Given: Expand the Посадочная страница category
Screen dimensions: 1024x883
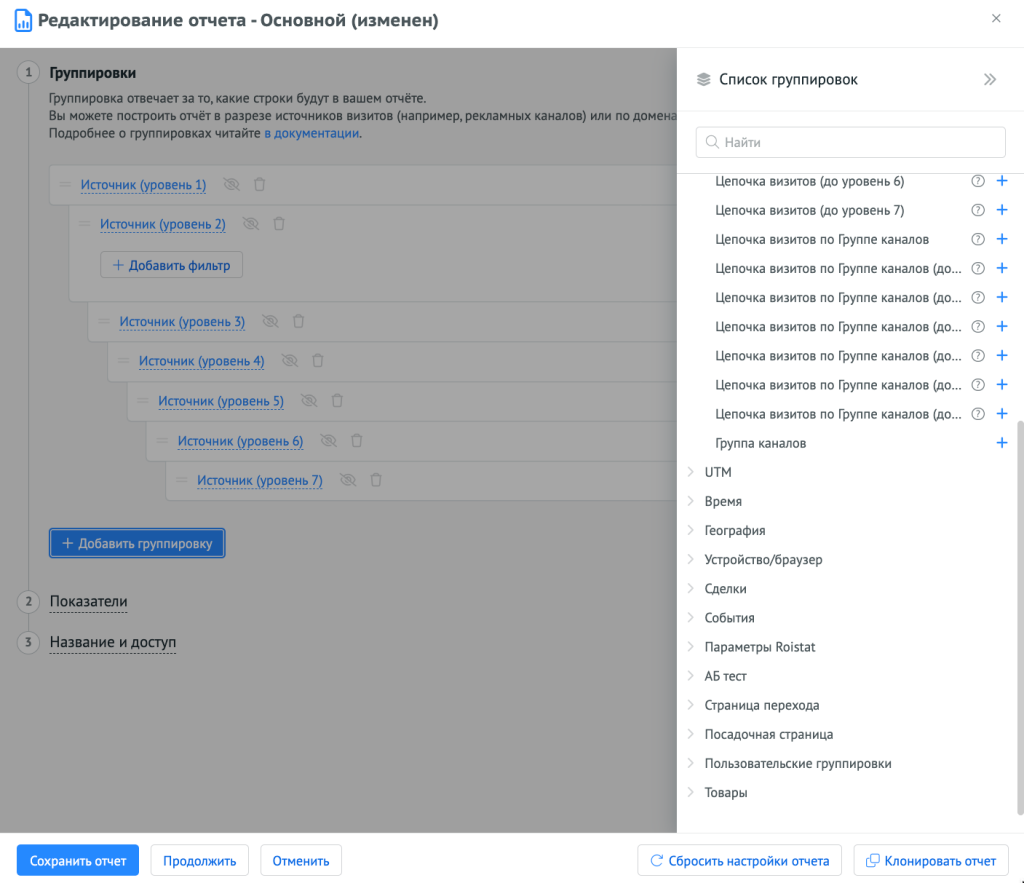Looking at the screenshot, I should click(x=690, y=734).
